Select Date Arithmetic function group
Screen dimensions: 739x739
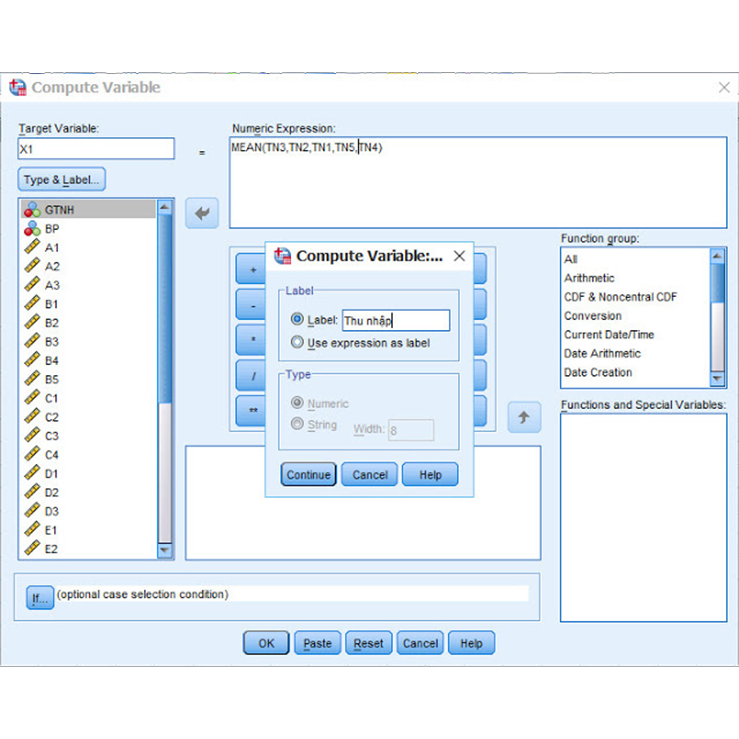636,353
